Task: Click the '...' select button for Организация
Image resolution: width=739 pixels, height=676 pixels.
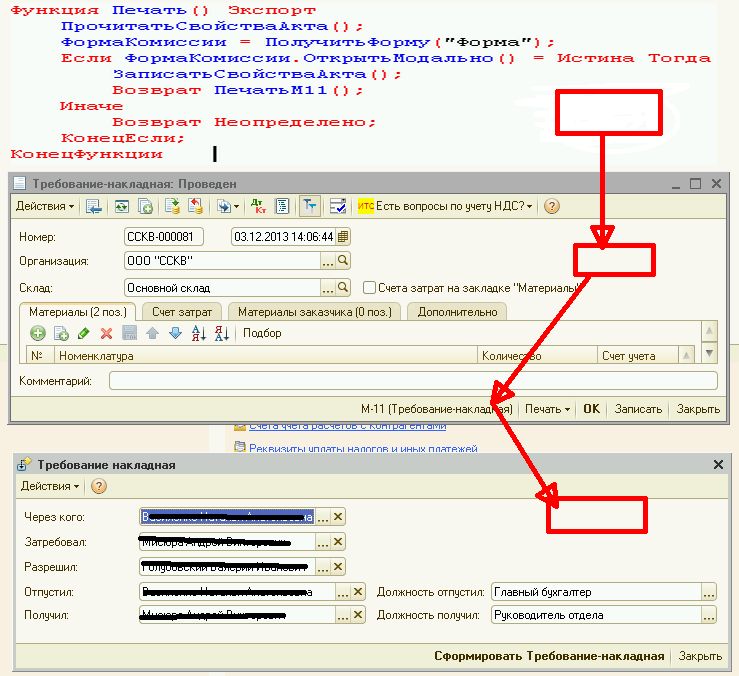Action: tap(328, 261)
